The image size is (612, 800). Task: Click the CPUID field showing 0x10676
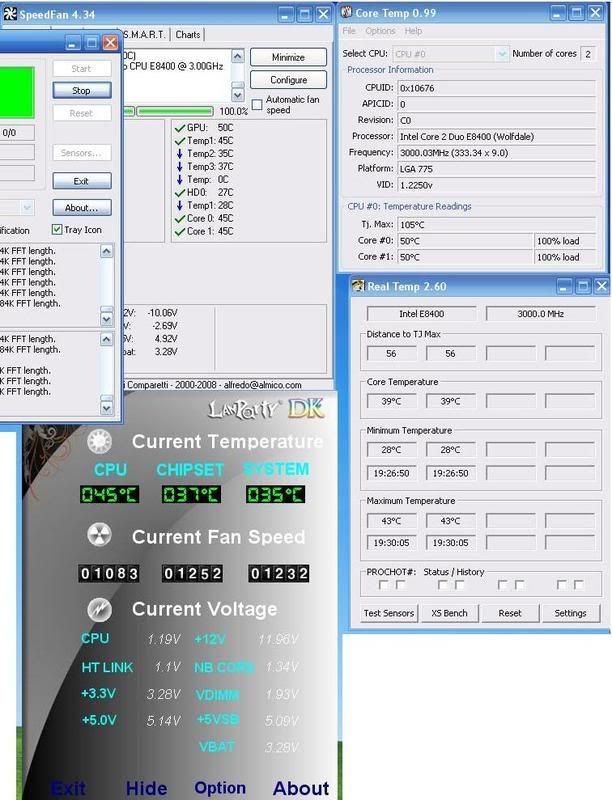pos(496,88)
